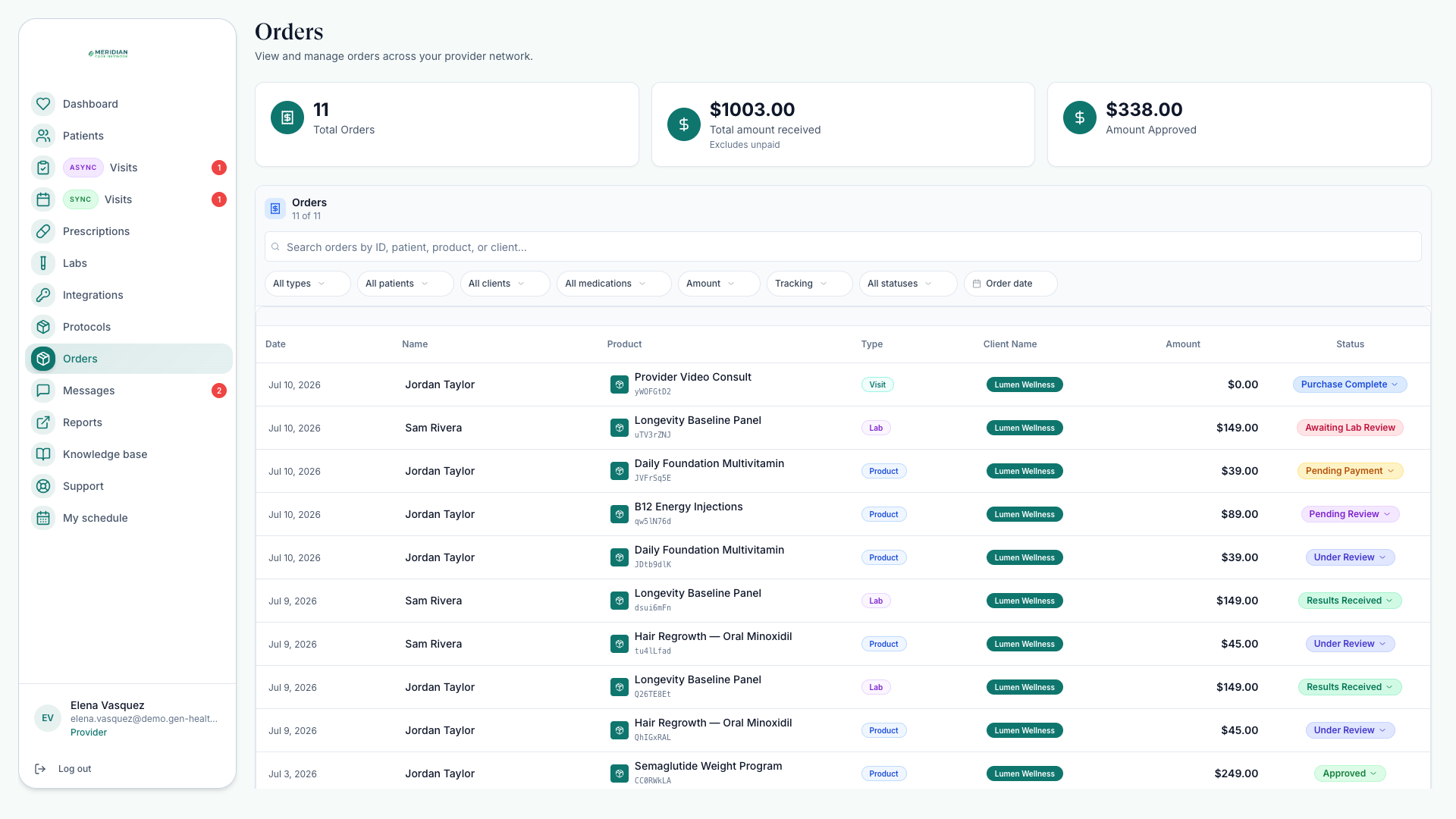Click the order search input field
The width and height of the screenshot is (1456, 819).
click(x=843, y=247)
